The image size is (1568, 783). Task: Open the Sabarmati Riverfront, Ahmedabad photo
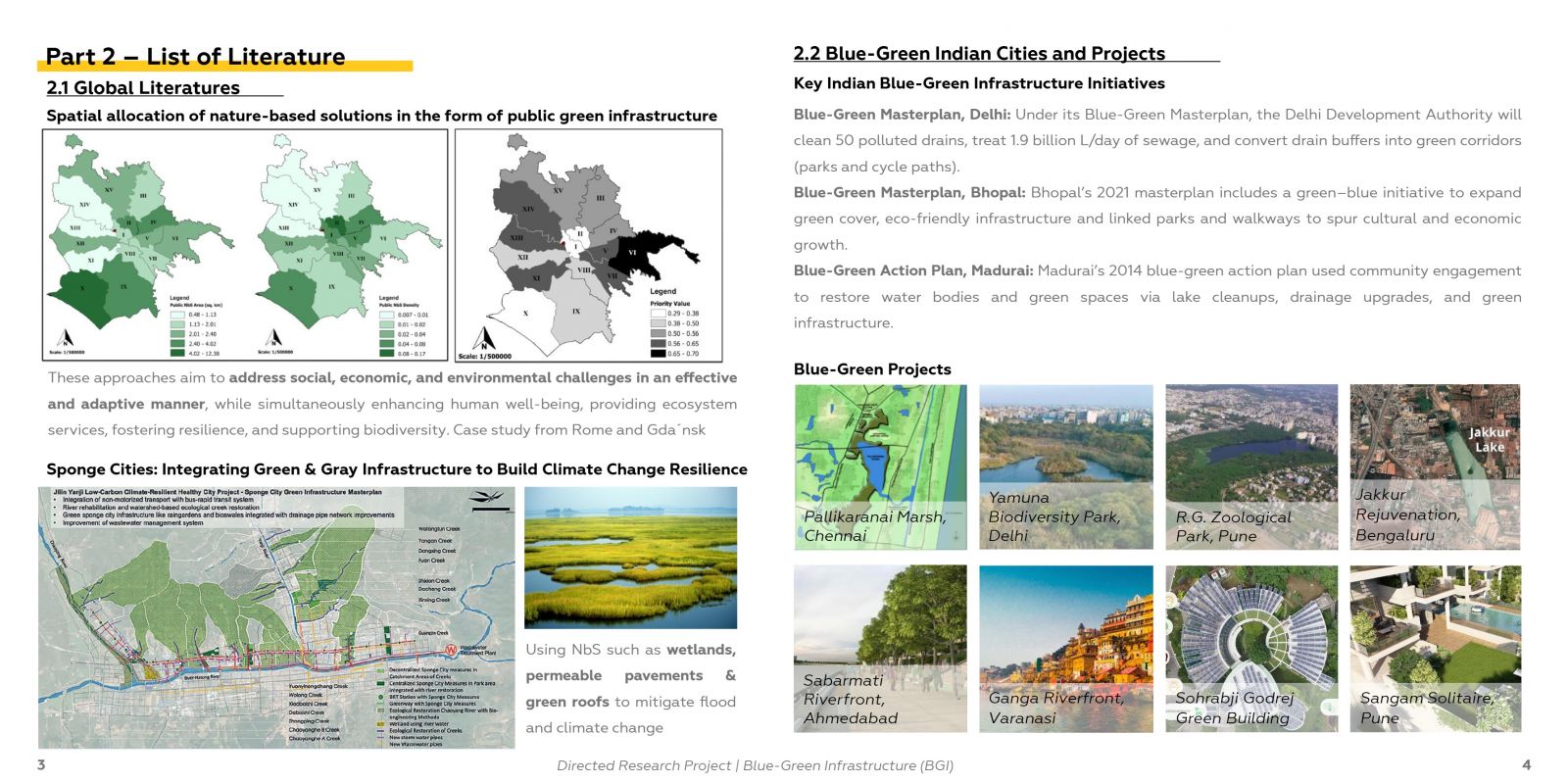880,649
